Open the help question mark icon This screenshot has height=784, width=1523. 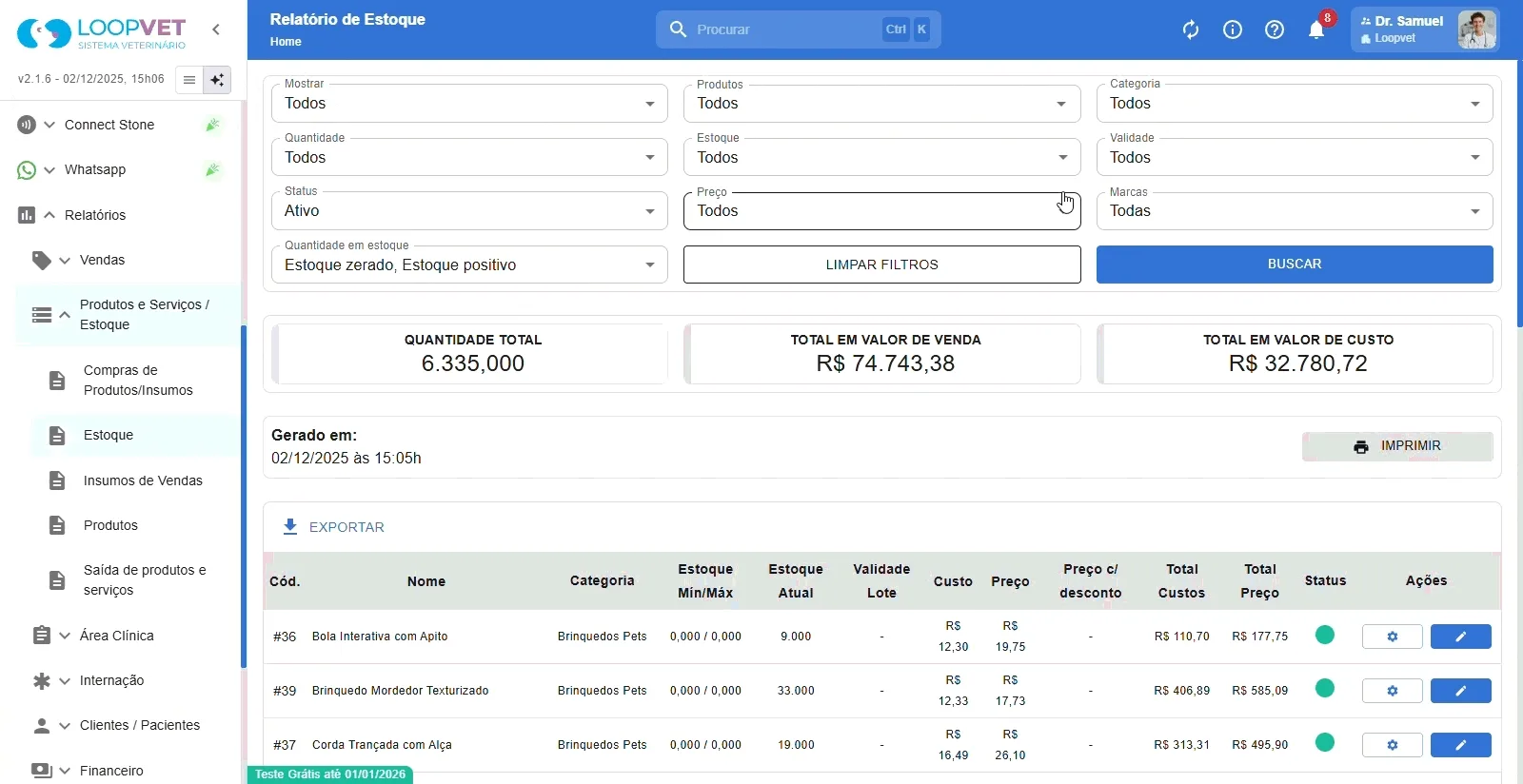[1275, 29]
